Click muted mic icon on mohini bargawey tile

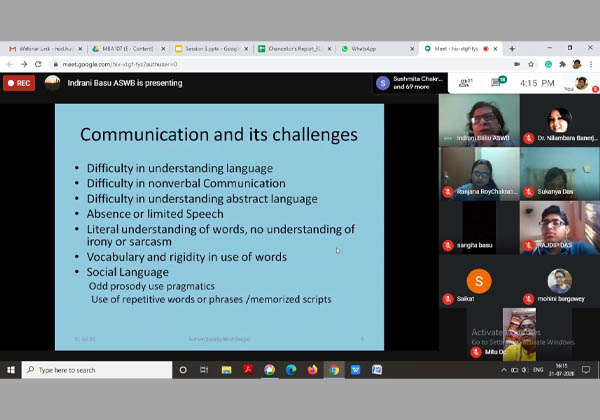[x=529, y=299]
